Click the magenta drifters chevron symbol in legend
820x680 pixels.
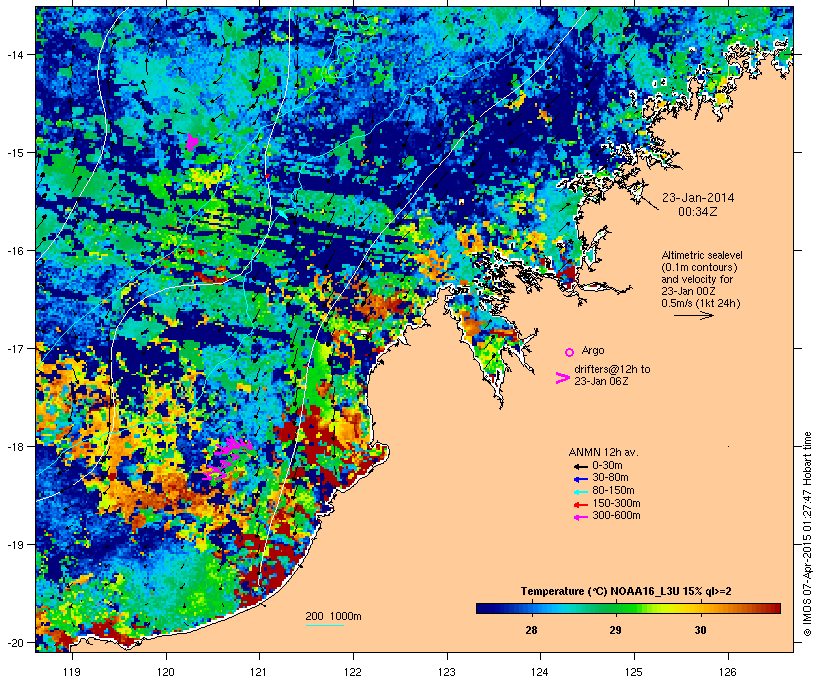[562, 378]
